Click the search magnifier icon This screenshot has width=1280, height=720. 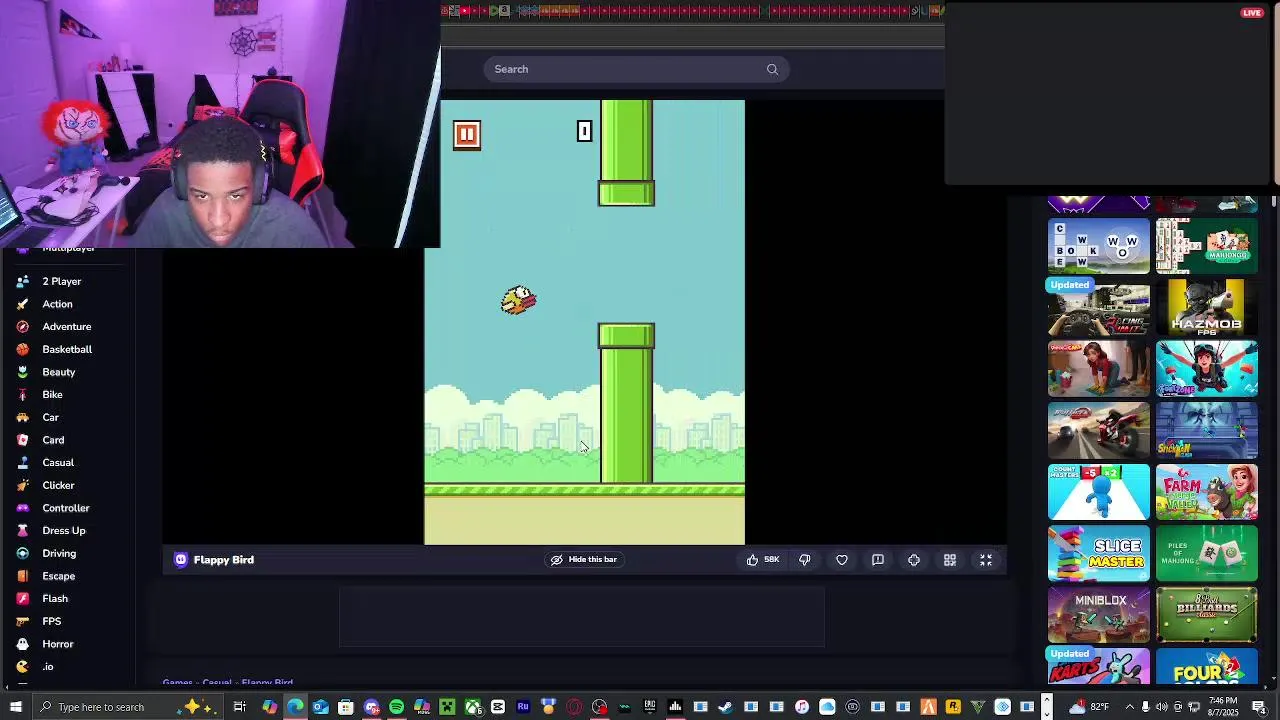point(772,69)
